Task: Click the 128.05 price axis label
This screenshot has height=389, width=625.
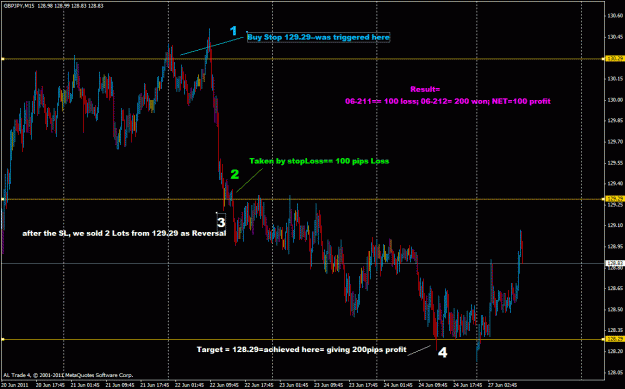Action: 616,372
